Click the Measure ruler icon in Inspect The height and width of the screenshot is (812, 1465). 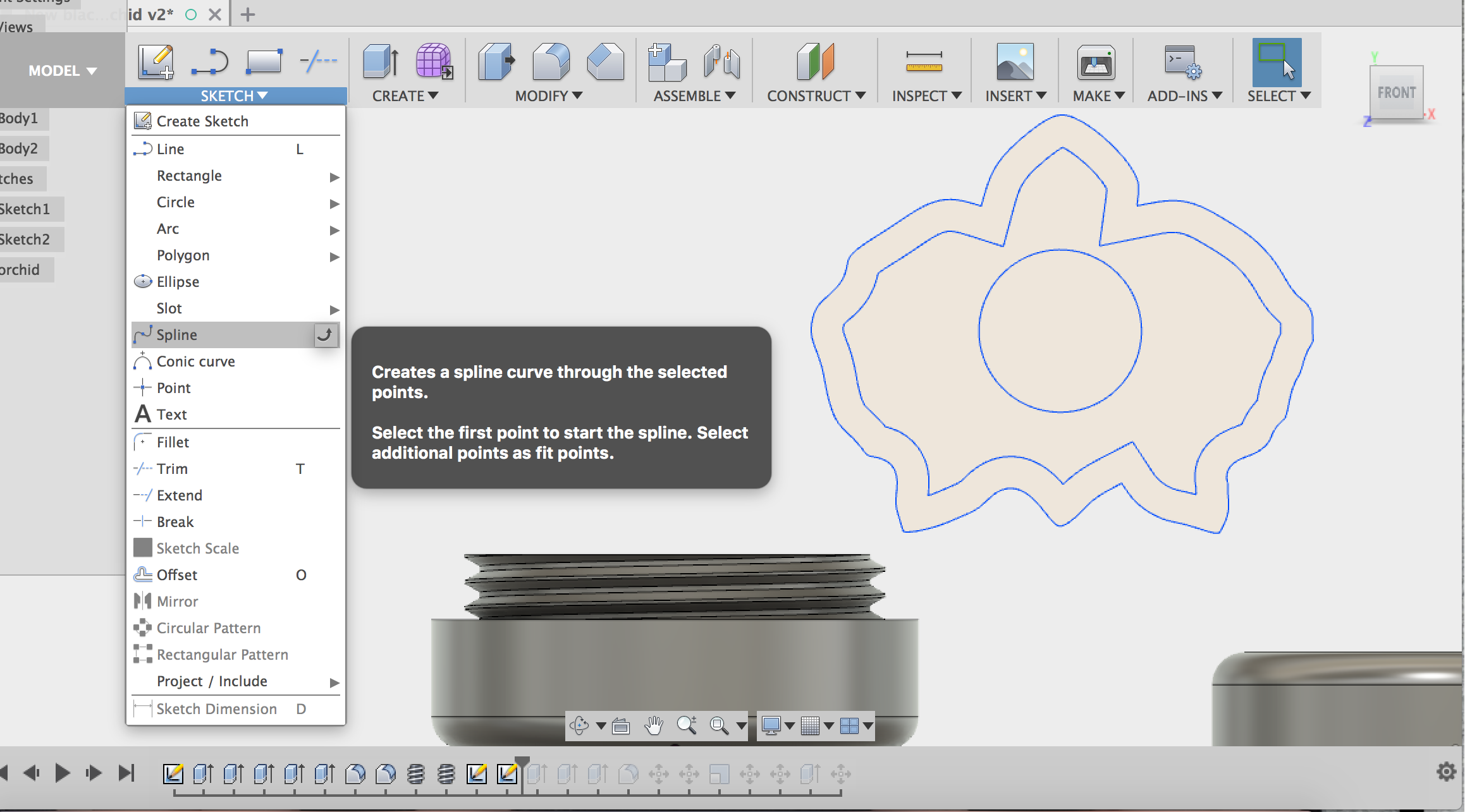[924, 61]
